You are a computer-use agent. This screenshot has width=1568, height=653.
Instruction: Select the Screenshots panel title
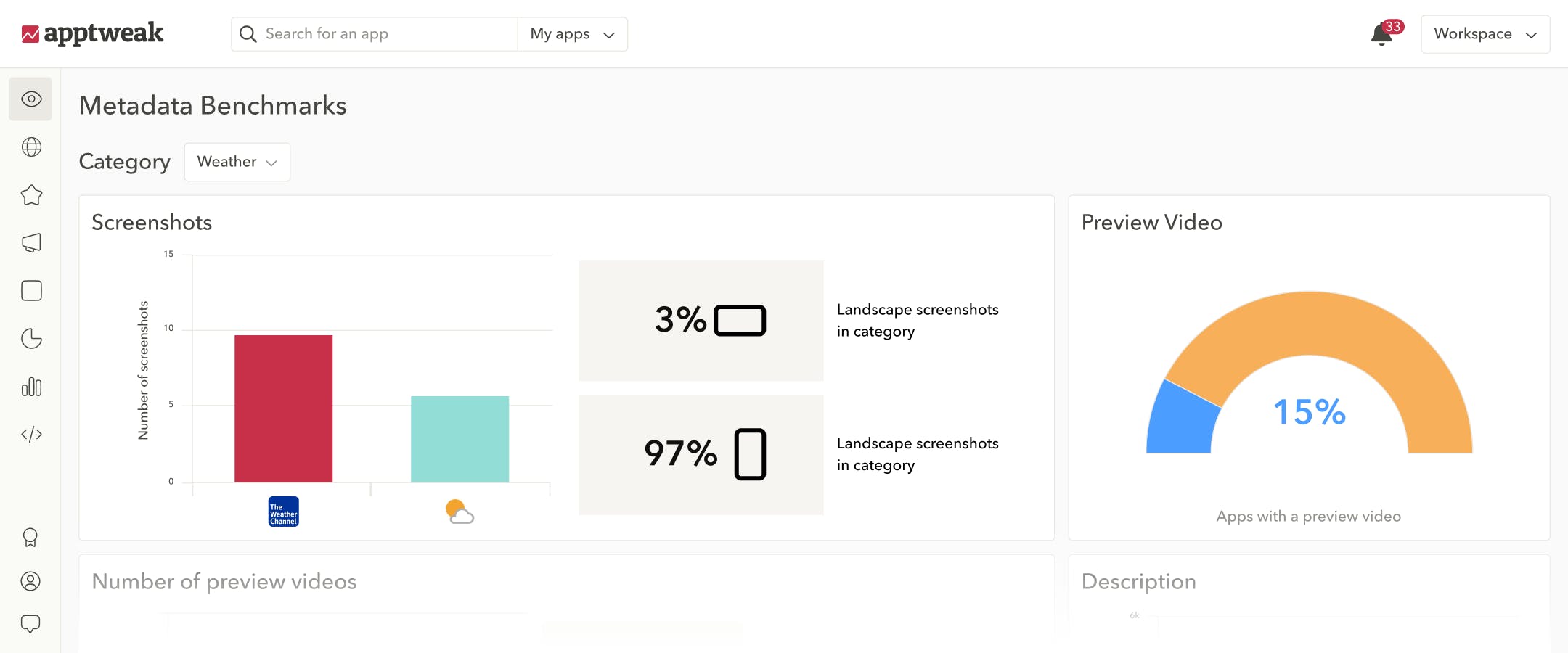pos(152,223)
